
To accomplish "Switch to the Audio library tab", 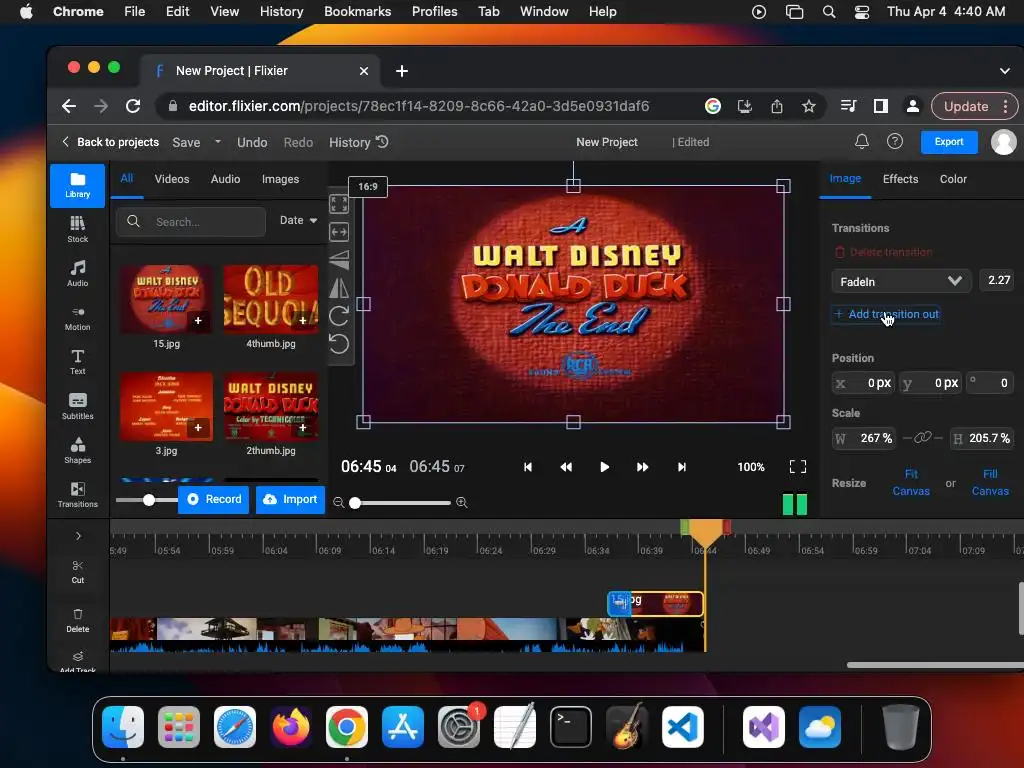I will click(225, 179).
